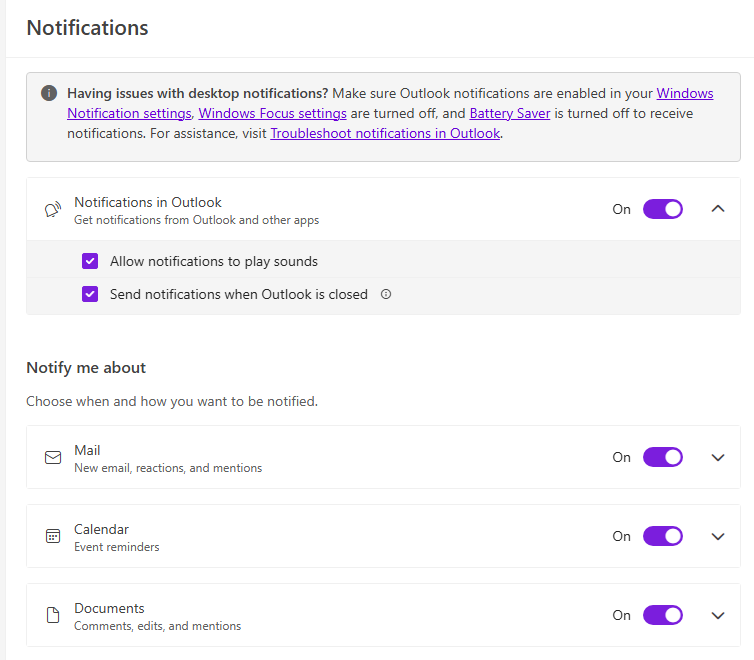Click the document icon in the Documents row
The height and width of the screenshot is (660, 754).
point(53,615)
